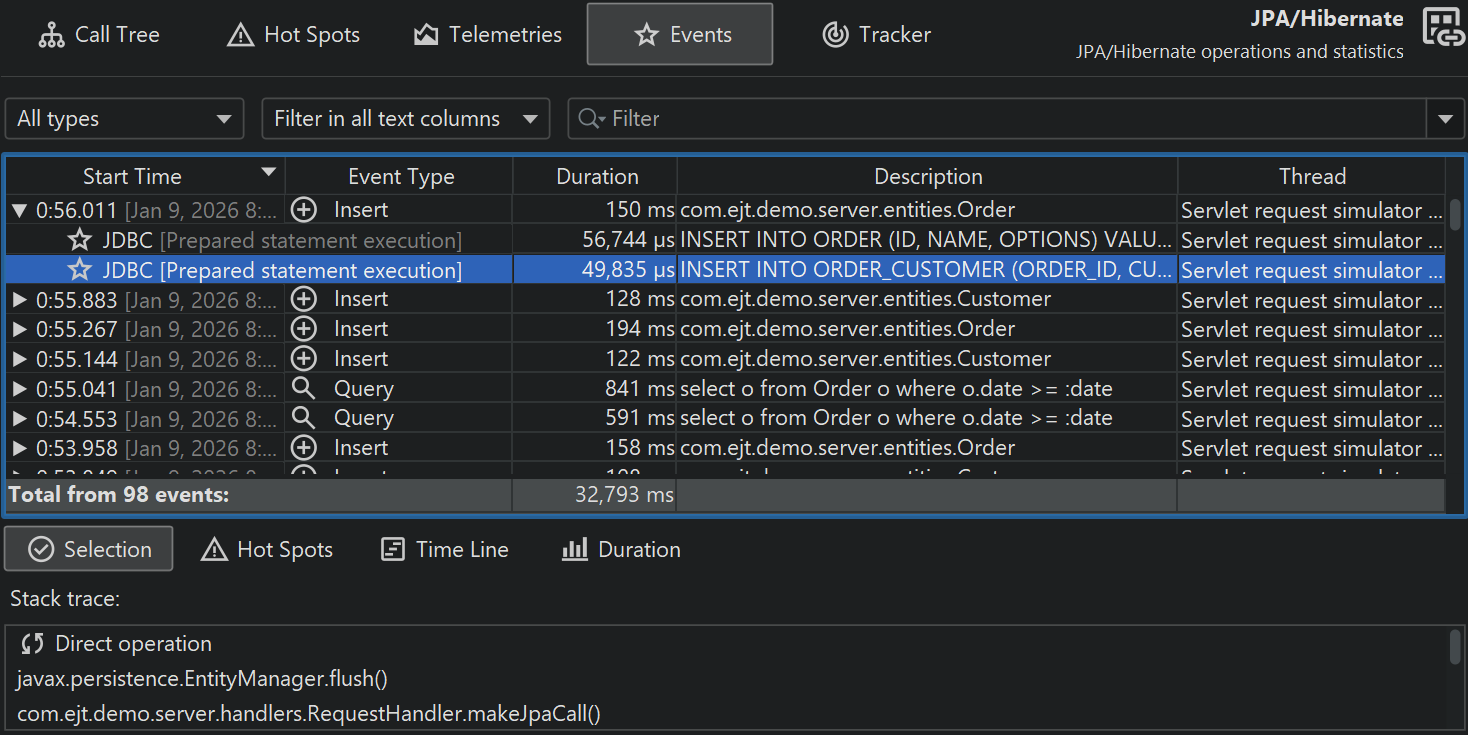
Task: Click the Query magnifier icon at 0:55.041
Action: tap(303, 389)
